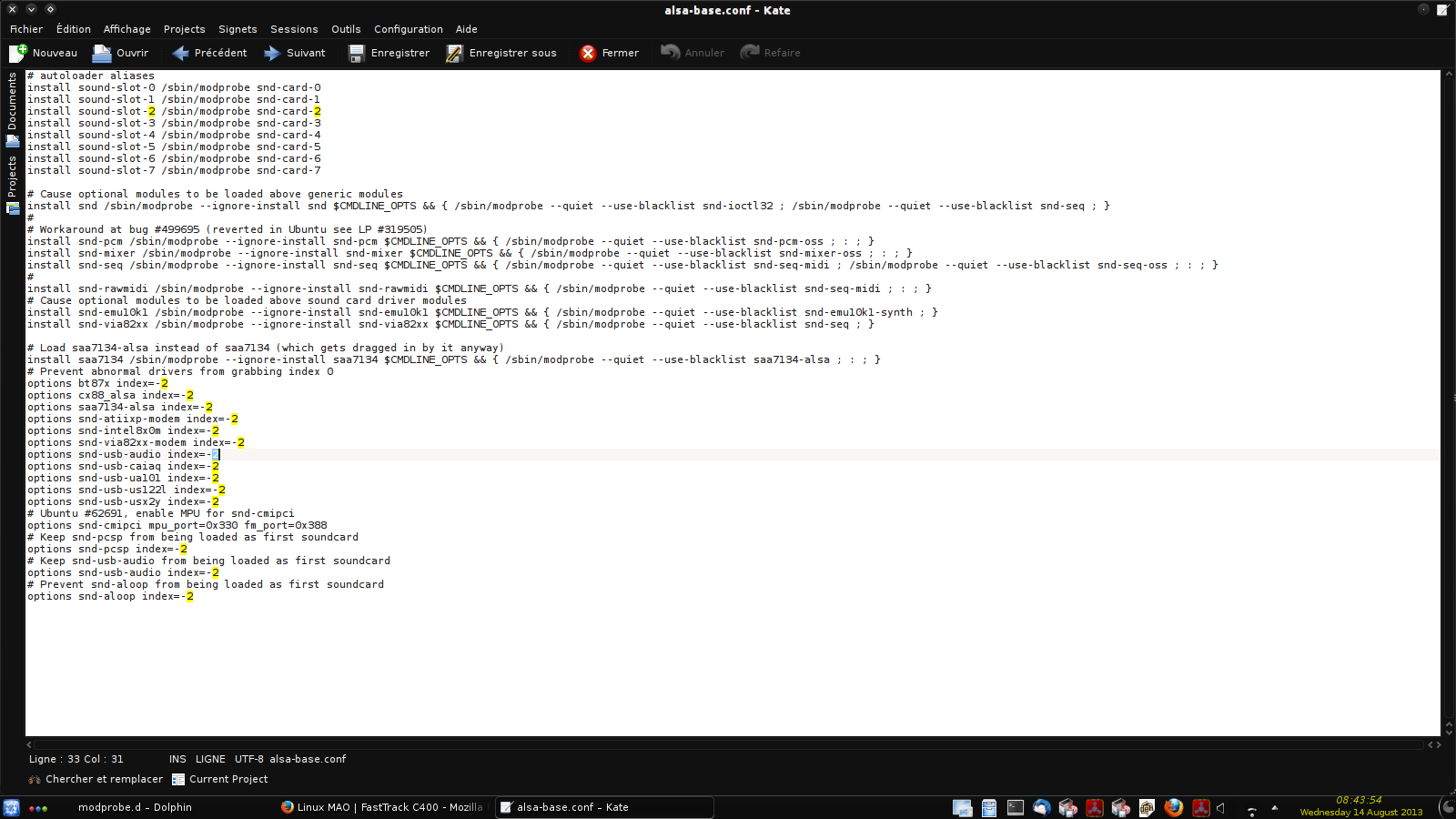
Task: Open the Current Project panel
Action: [x=219, y=779]
